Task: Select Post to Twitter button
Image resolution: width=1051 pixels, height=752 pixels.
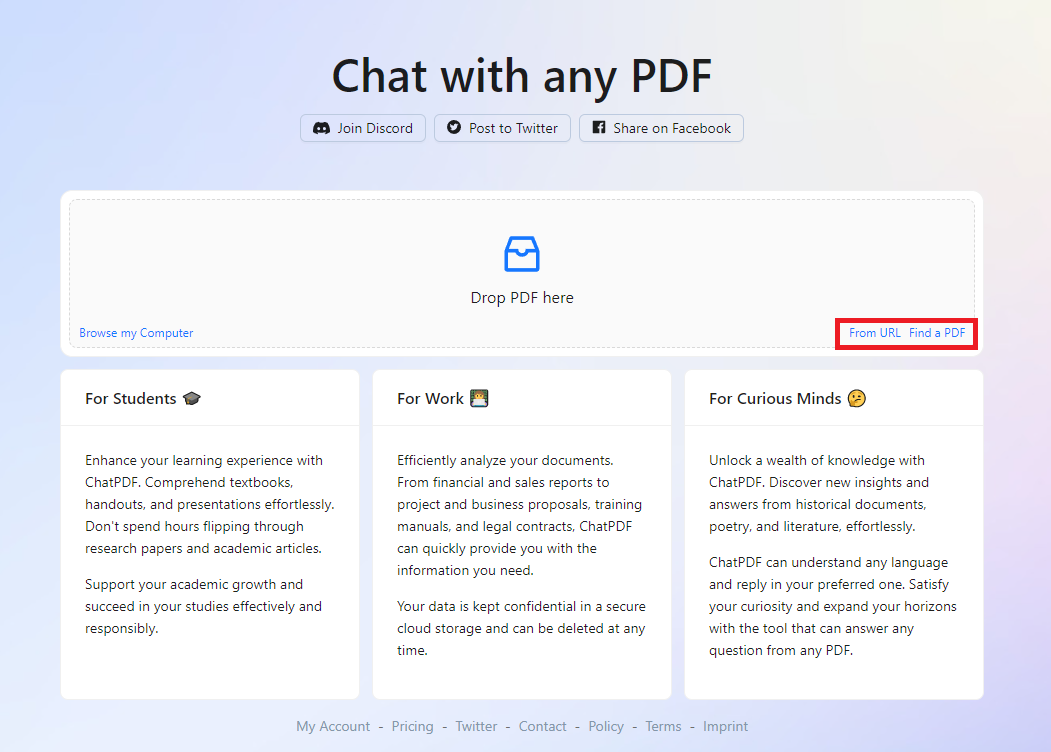Action: (x=502, y=128)
